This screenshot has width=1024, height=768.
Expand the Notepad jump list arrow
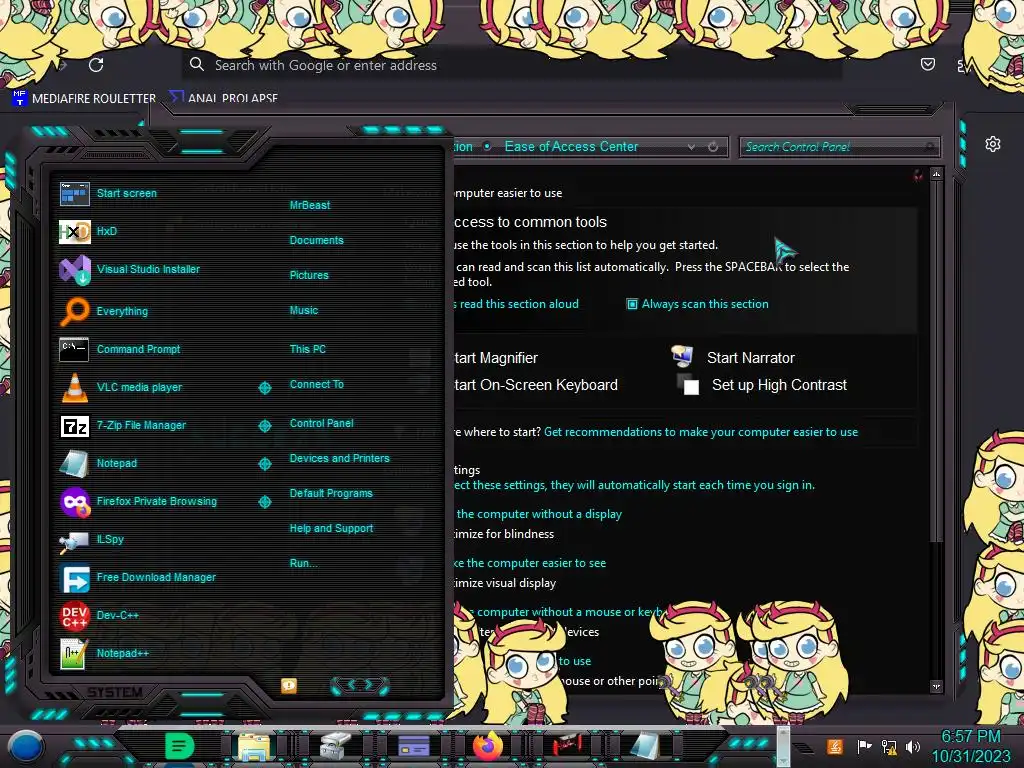click(x=264, y=464)
